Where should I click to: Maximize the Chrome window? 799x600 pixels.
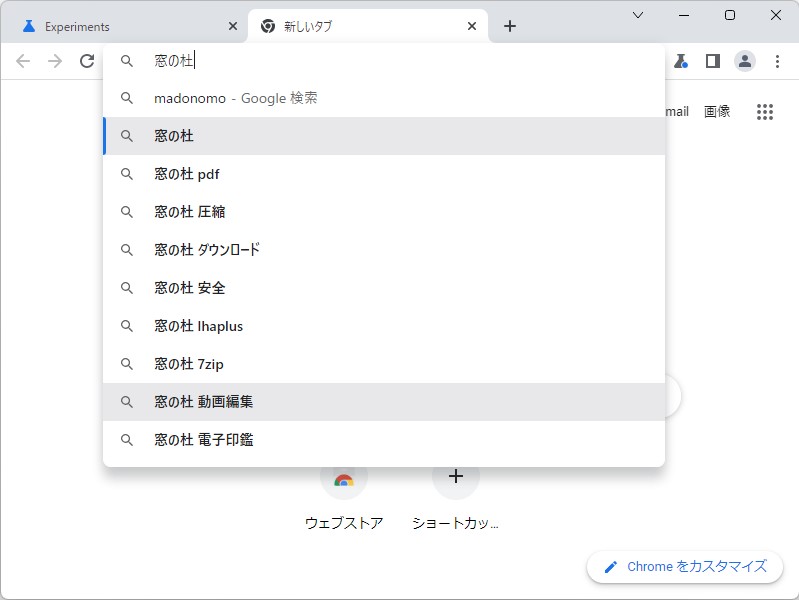point(730,15)
